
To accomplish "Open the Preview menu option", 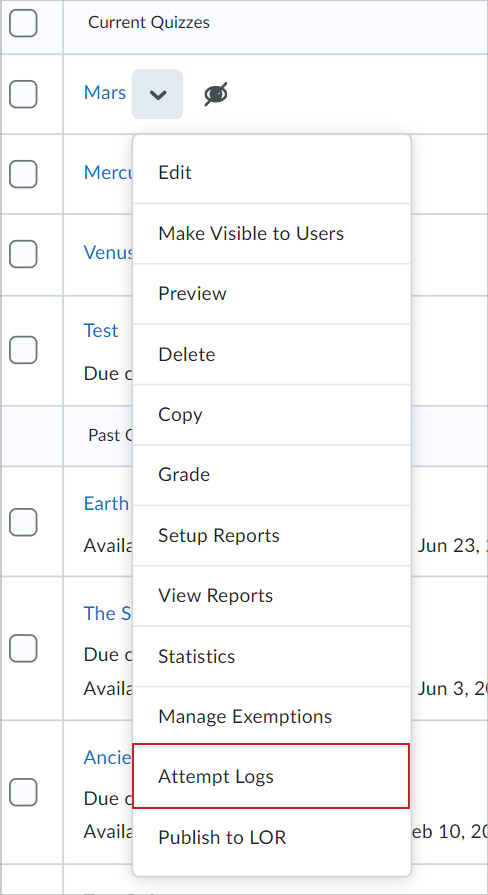I will tap(272, 294).
